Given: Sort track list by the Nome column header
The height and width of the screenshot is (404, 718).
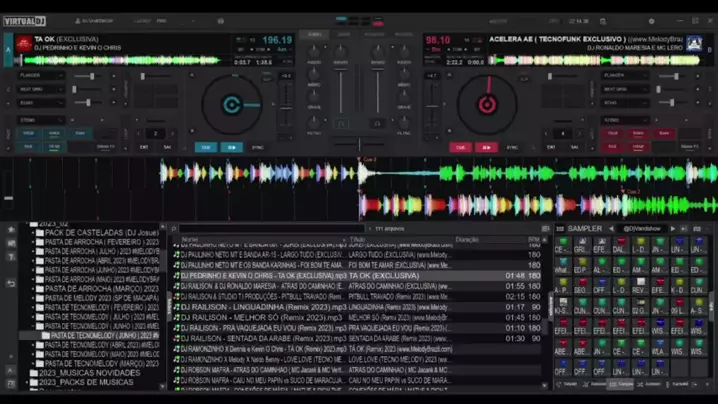Looking at the screenshot, I should (190, 240).
